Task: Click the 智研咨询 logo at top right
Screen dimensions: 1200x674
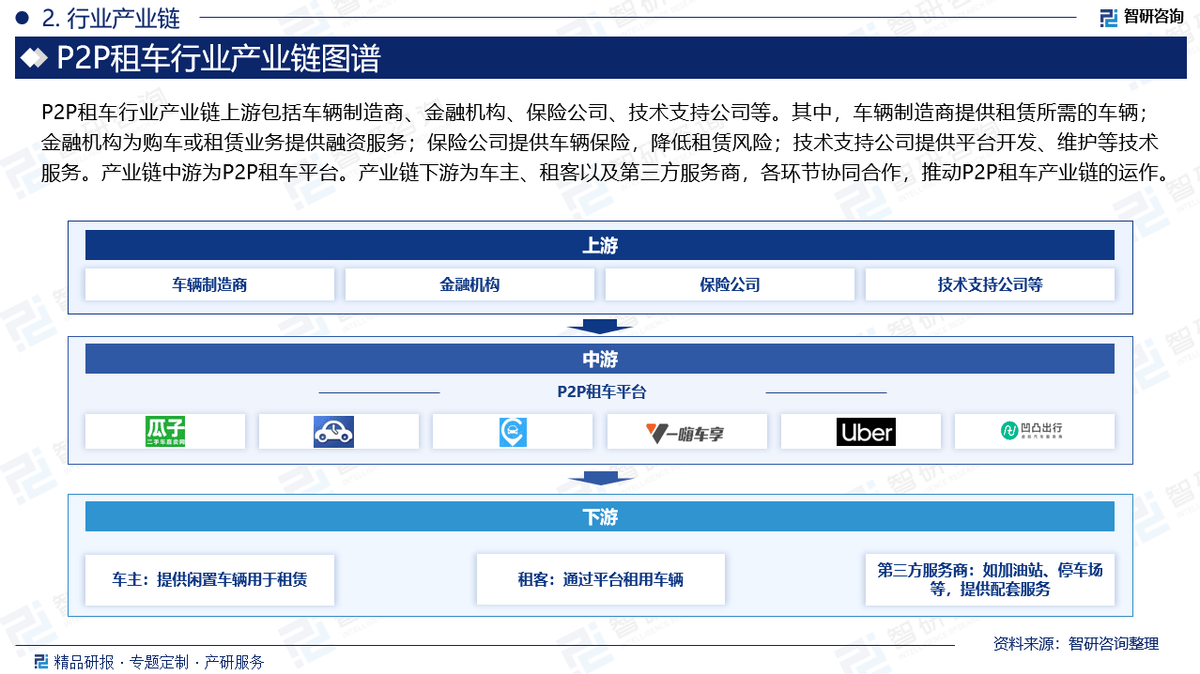Action: pyautogui.click(x=1141, y=16)
